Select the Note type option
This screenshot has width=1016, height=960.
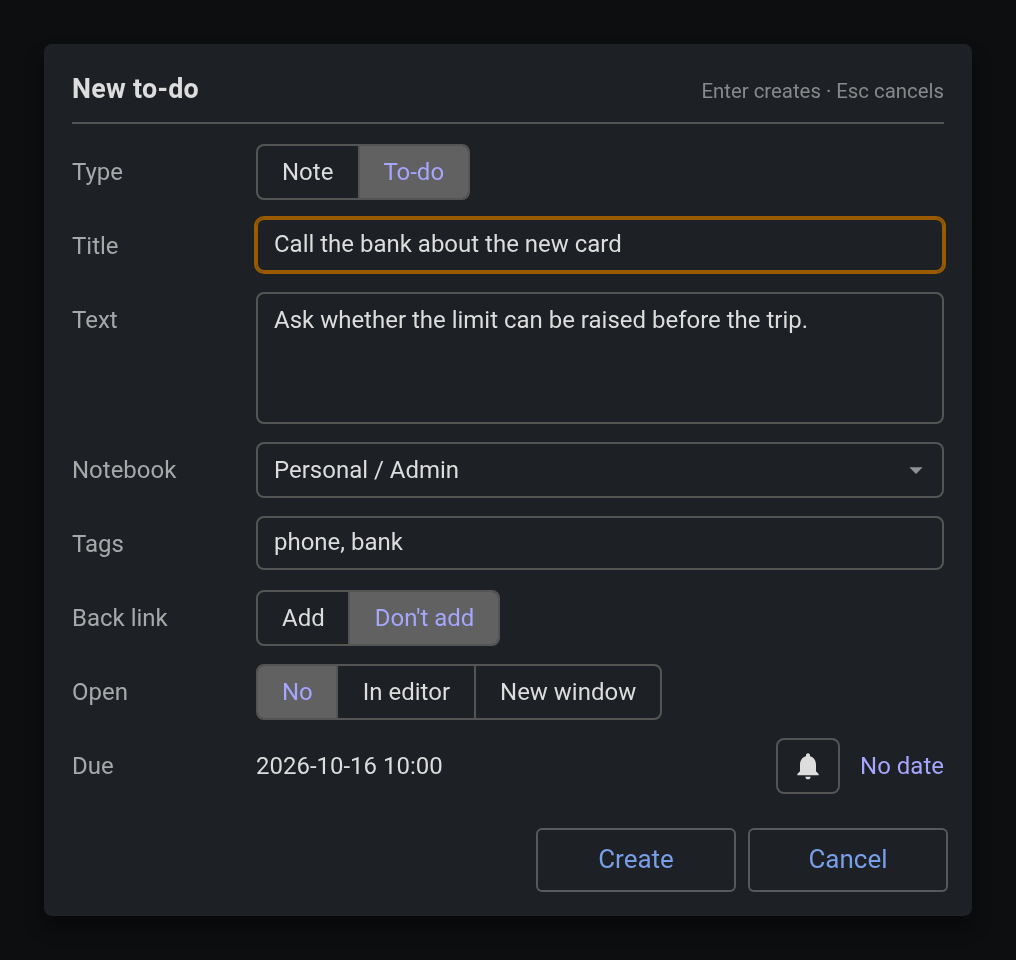308,172
